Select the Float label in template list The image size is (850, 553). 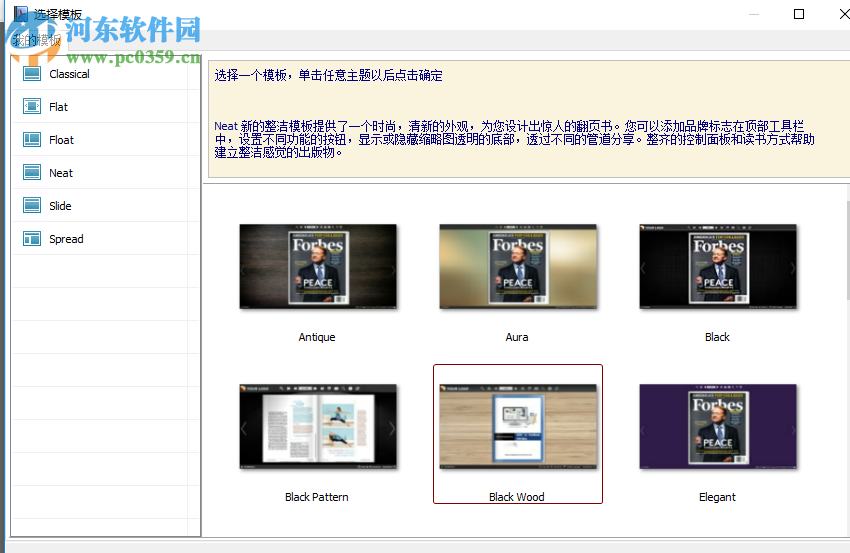pyautogui.click(x=61, y=140)
